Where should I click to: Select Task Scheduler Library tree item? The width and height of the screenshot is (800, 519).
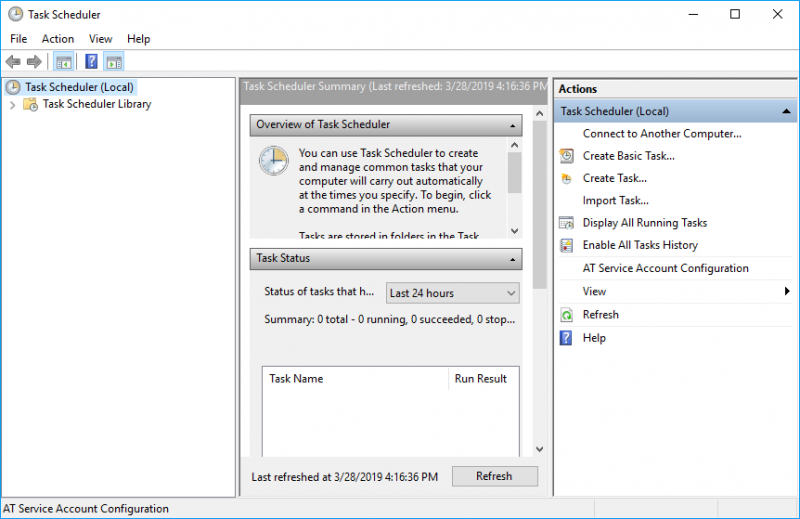tap(97, 104)
